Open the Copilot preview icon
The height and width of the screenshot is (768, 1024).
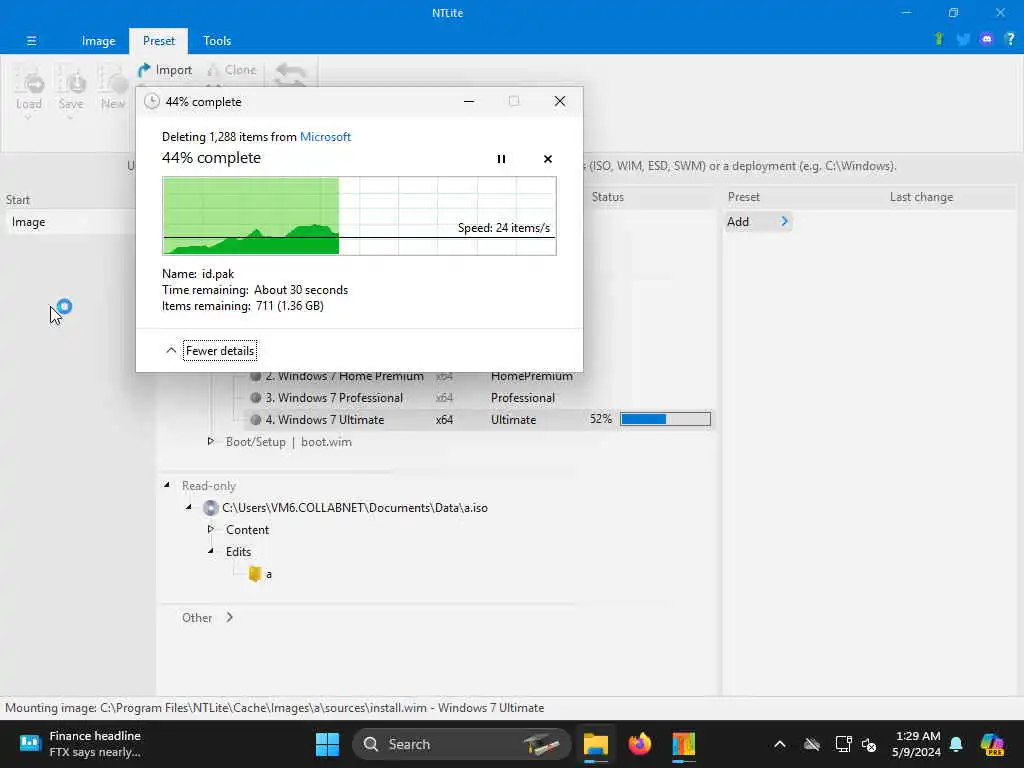click(x=993, y=744)
